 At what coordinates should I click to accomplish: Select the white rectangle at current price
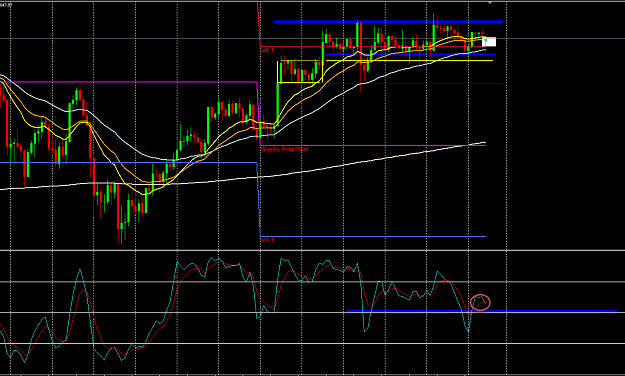click(x=489, y=41)
